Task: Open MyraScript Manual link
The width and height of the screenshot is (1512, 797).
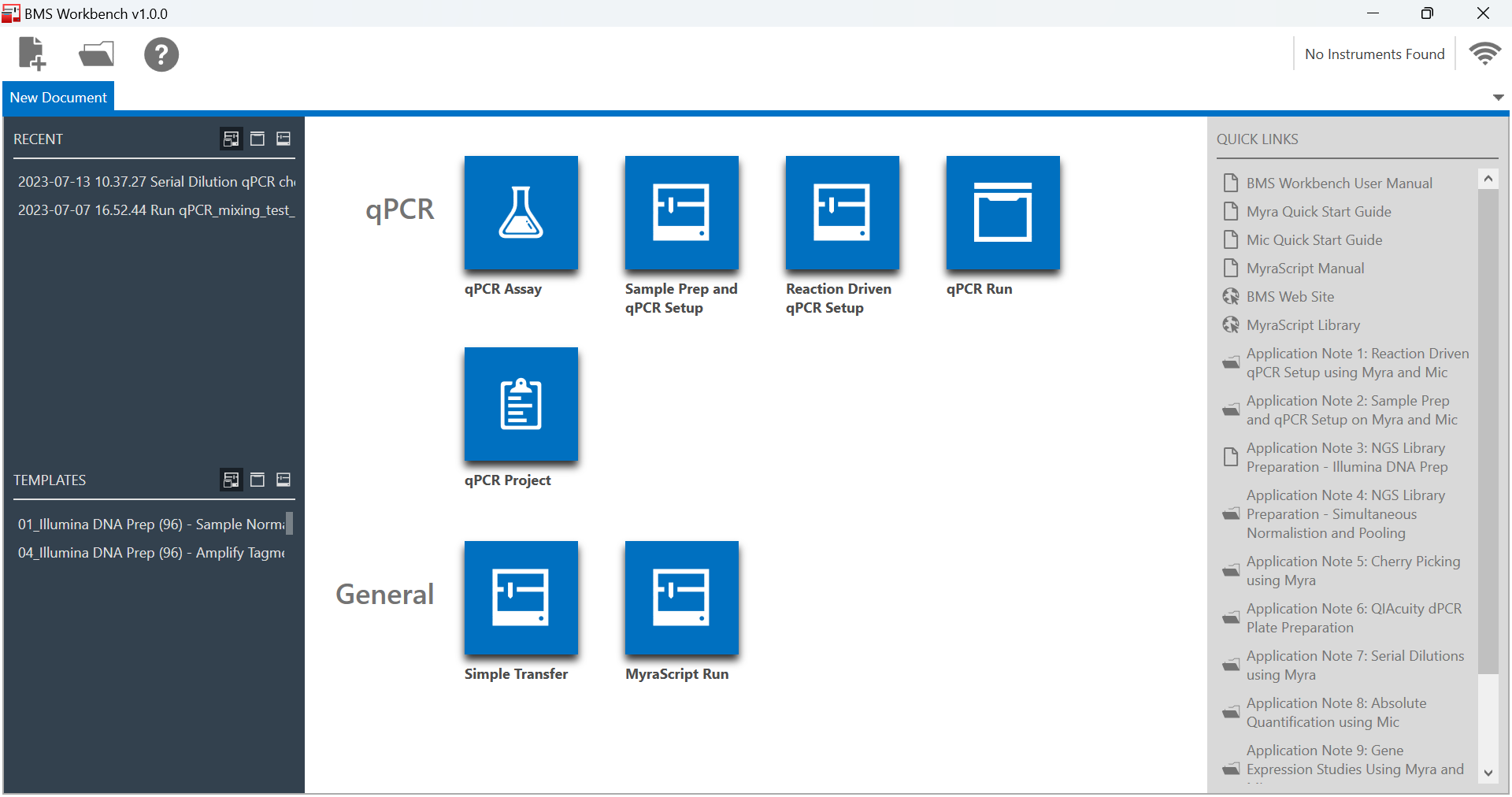Action: tap(1305, 268)
